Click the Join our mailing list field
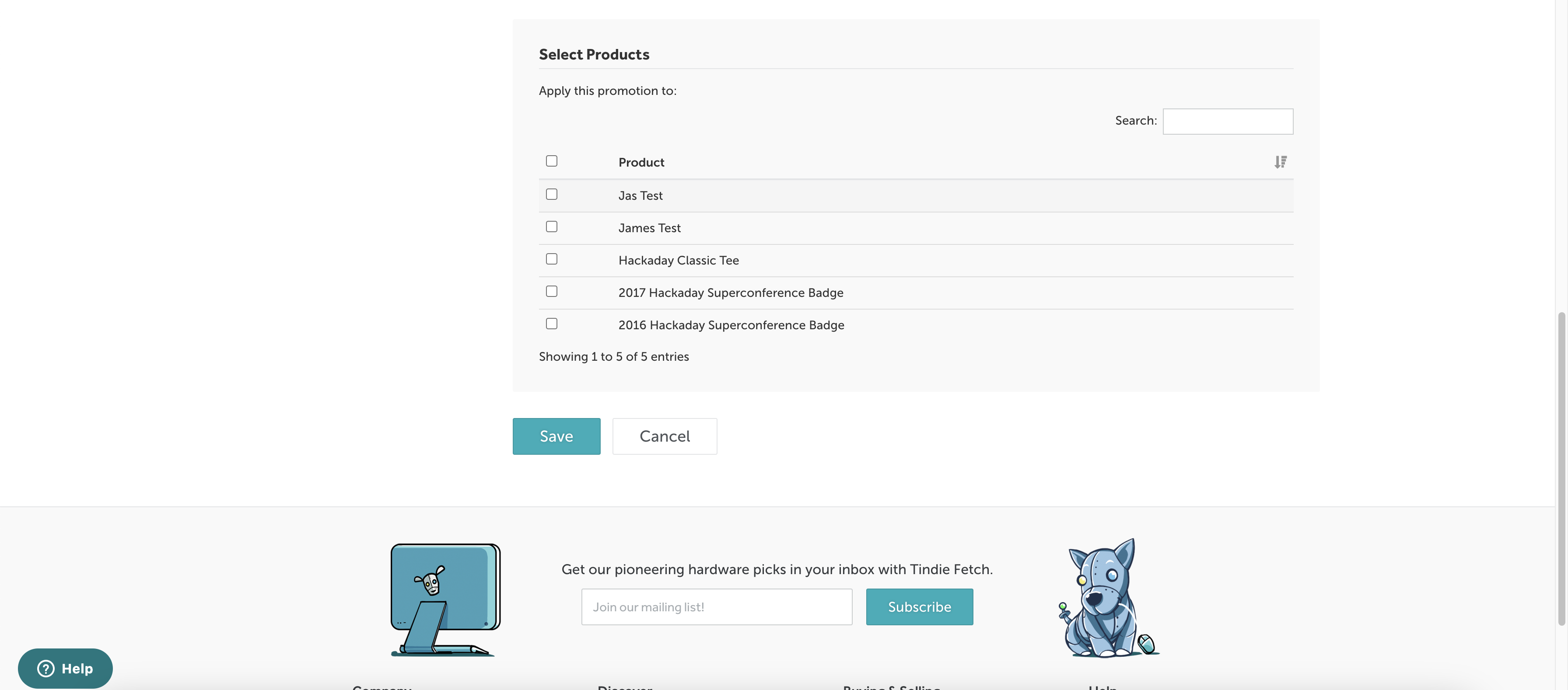 (x=717, y=606)
